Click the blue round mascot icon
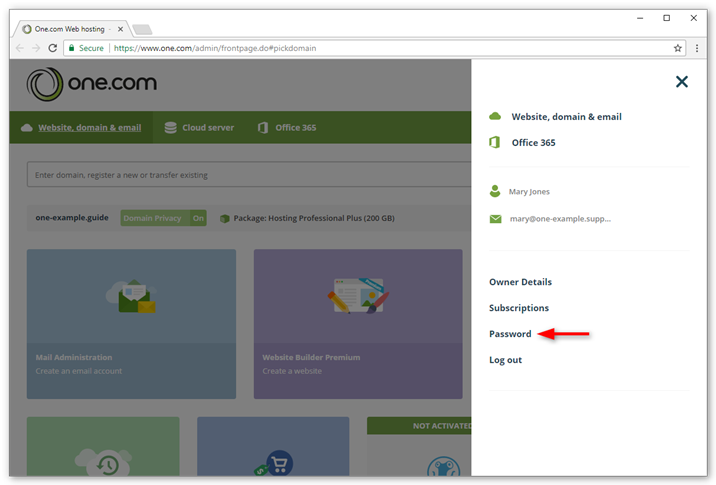716x485 pixels. pyautogui.click(x=443, y=467)
